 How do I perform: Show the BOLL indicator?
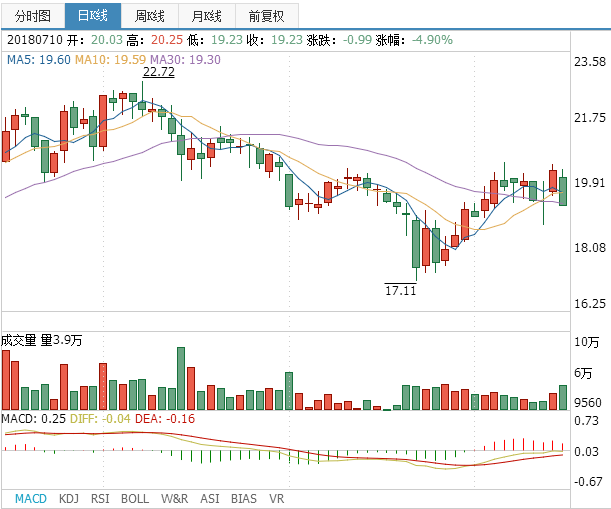(x=135, y=498)
